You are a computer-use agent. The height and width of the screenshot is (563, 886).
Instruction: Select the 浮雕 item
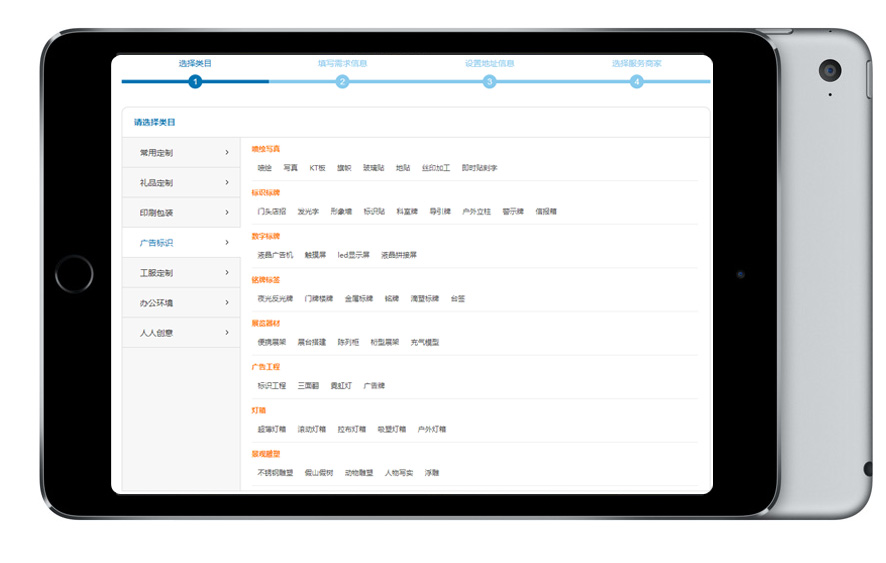(x=431, y=472)
